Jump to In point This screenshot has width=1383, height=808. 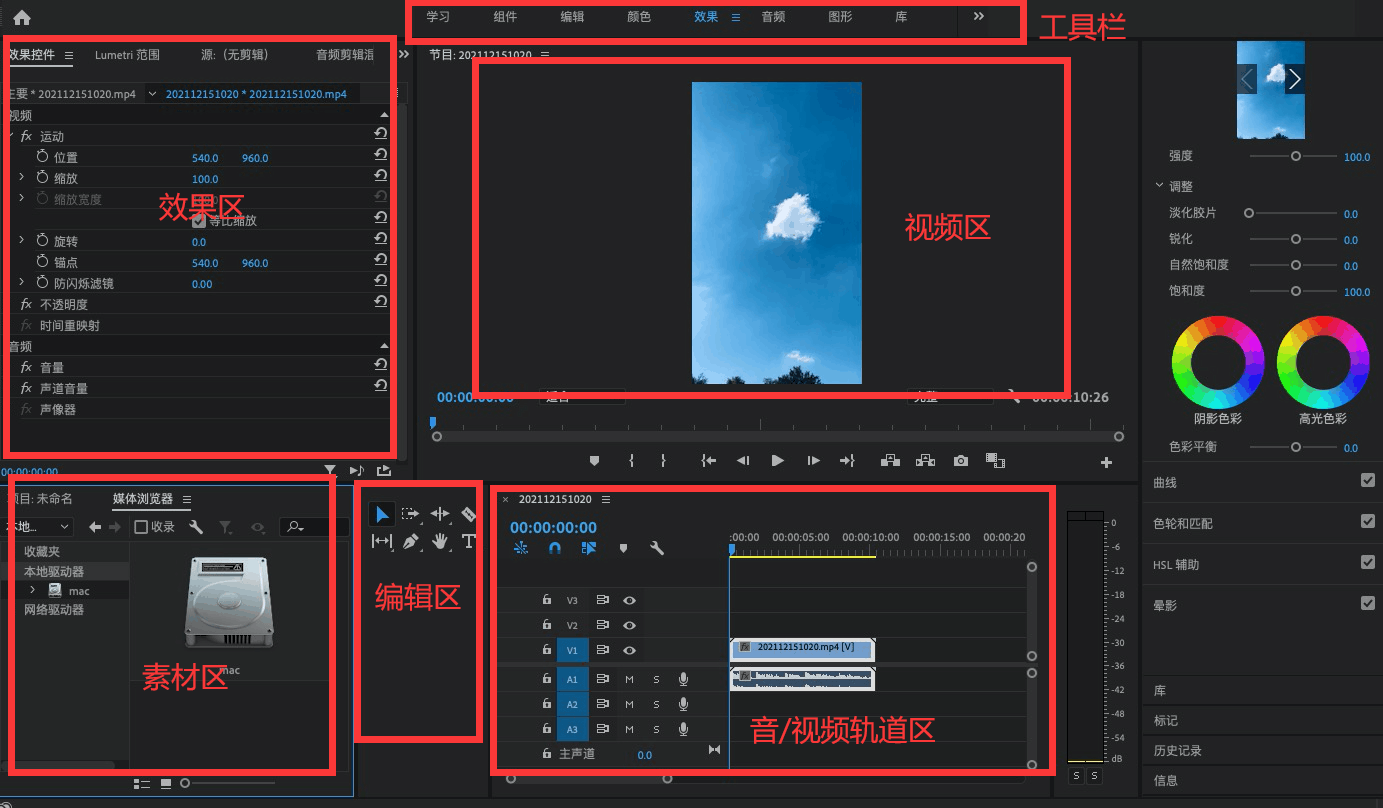click(708, 461)
